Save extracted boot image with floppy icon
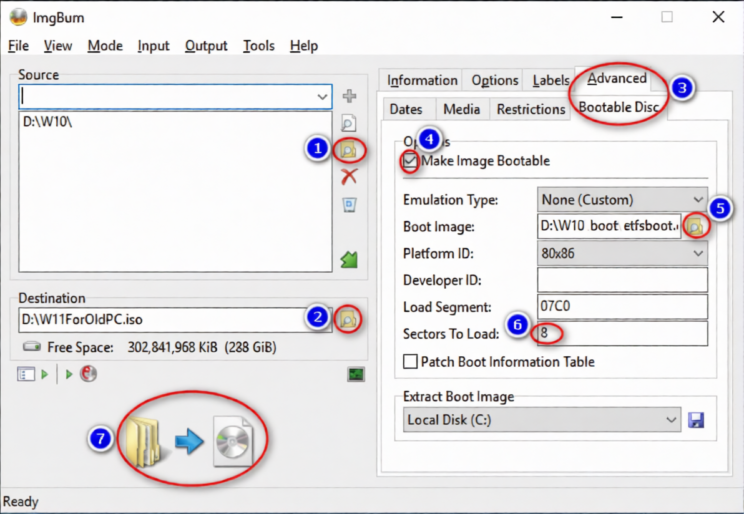The width and height of the screenshot is (744, 514). tap(696, 420)
